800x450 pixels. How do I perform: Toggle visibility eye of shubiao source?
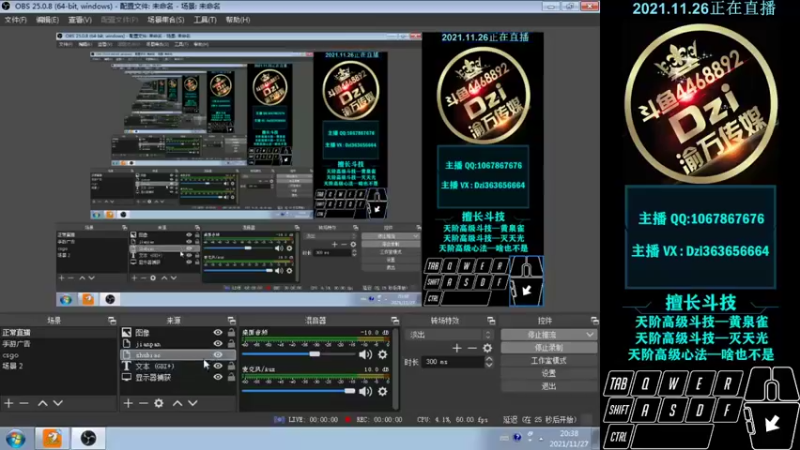[218, 355]
